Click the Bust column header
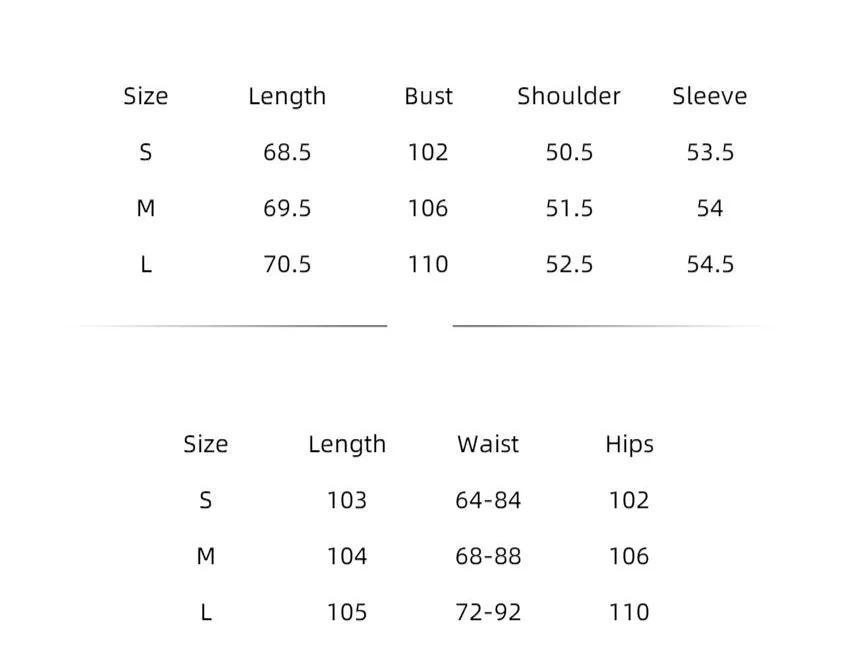This screenshot has height=667, width=850. tap(428, 96)
